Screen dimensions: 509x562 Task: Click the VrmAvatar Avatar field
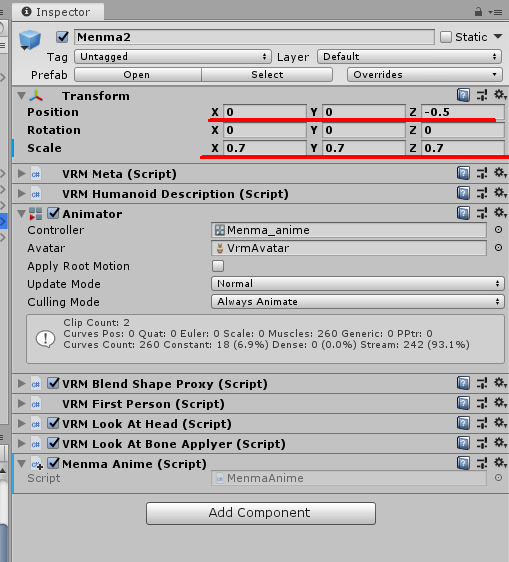[349, 248]
